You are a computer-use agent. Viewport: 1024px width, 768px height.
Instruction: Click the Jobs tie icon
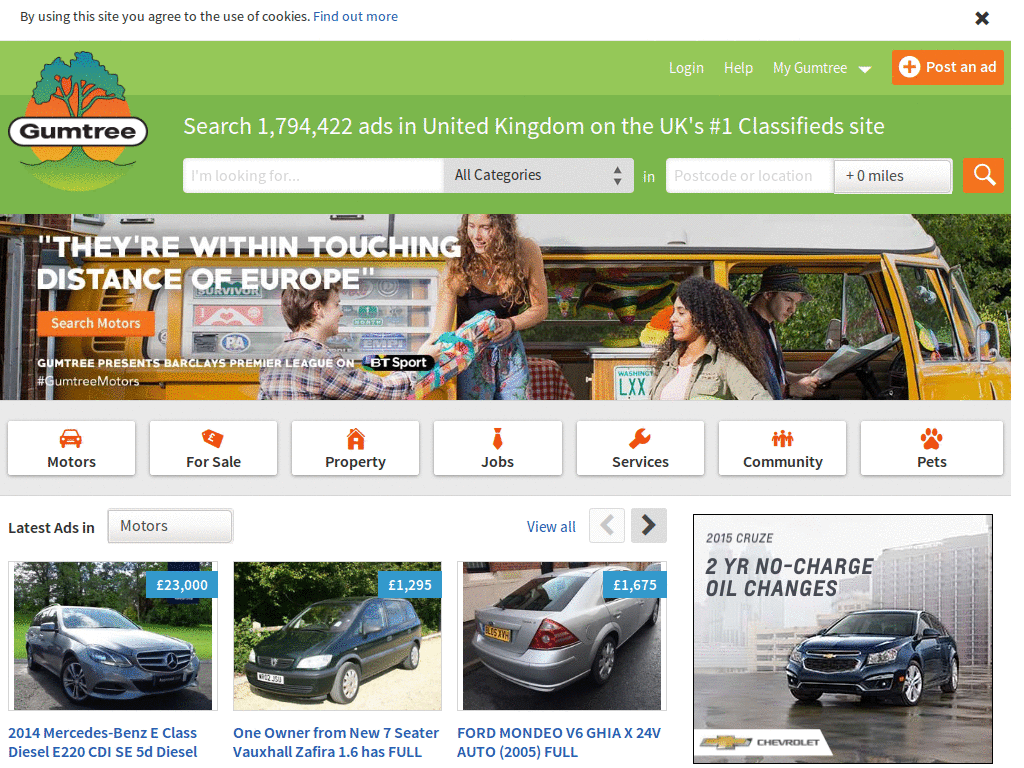coord(498,439)
